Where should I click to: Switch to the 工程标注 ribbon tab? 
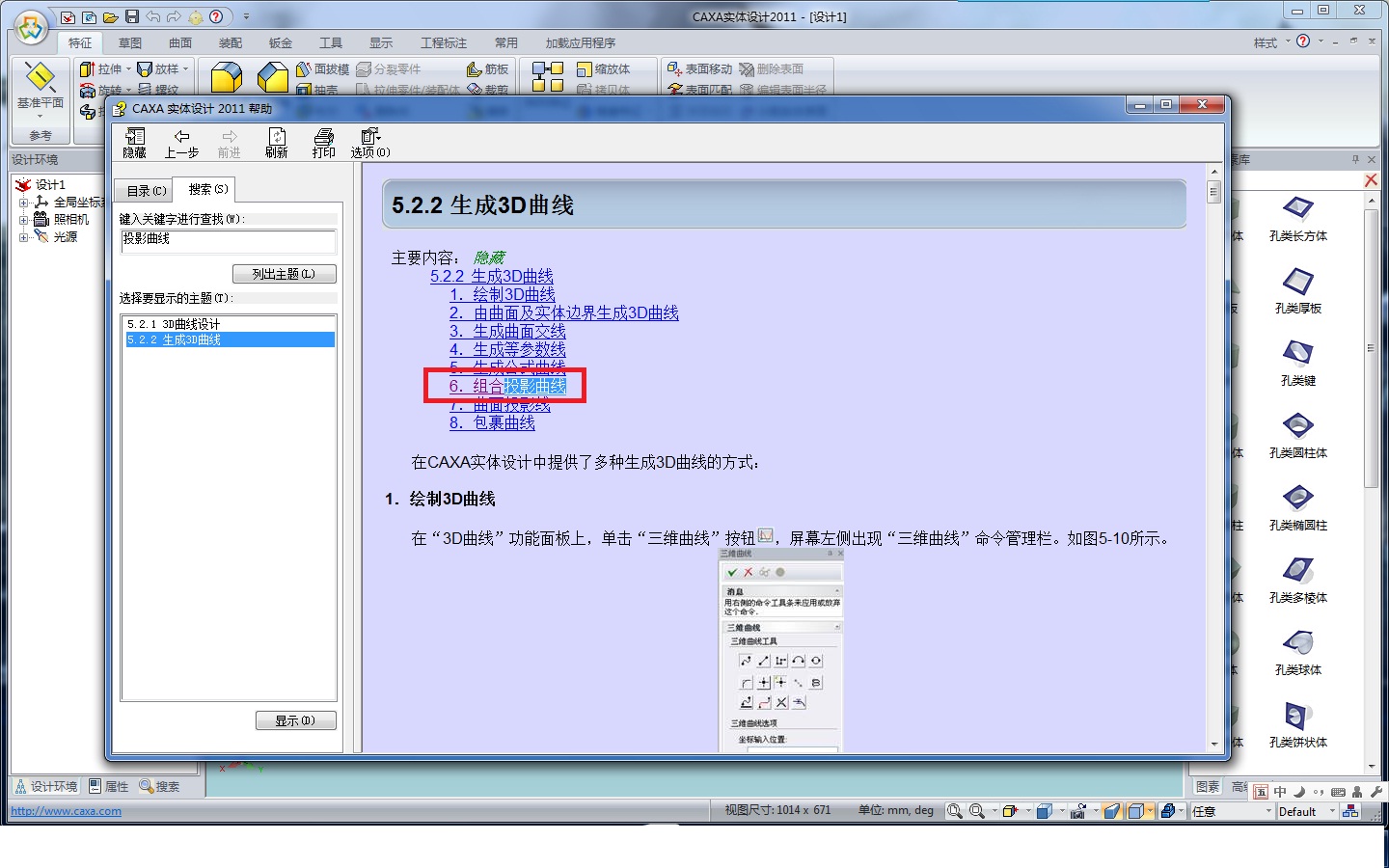pos(443,43)
